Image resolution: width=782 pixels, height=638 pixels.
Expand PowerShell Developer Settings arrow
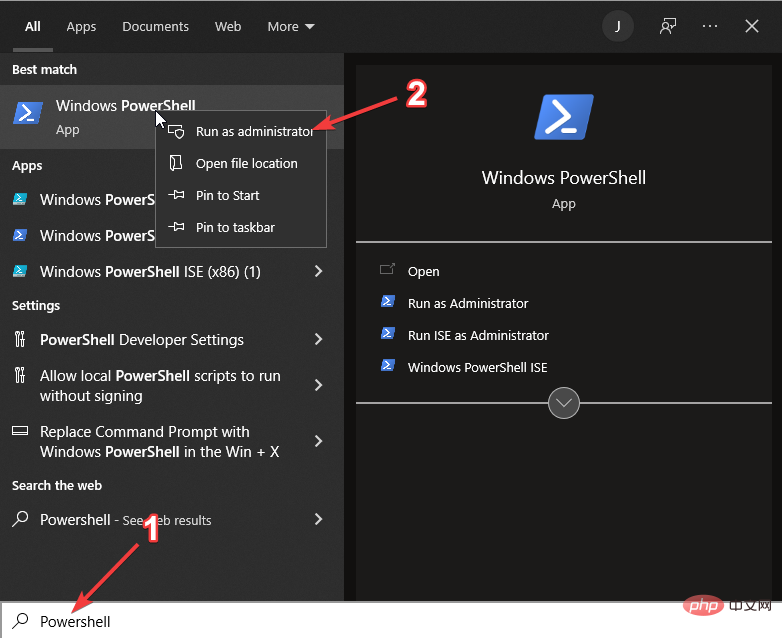318,340
